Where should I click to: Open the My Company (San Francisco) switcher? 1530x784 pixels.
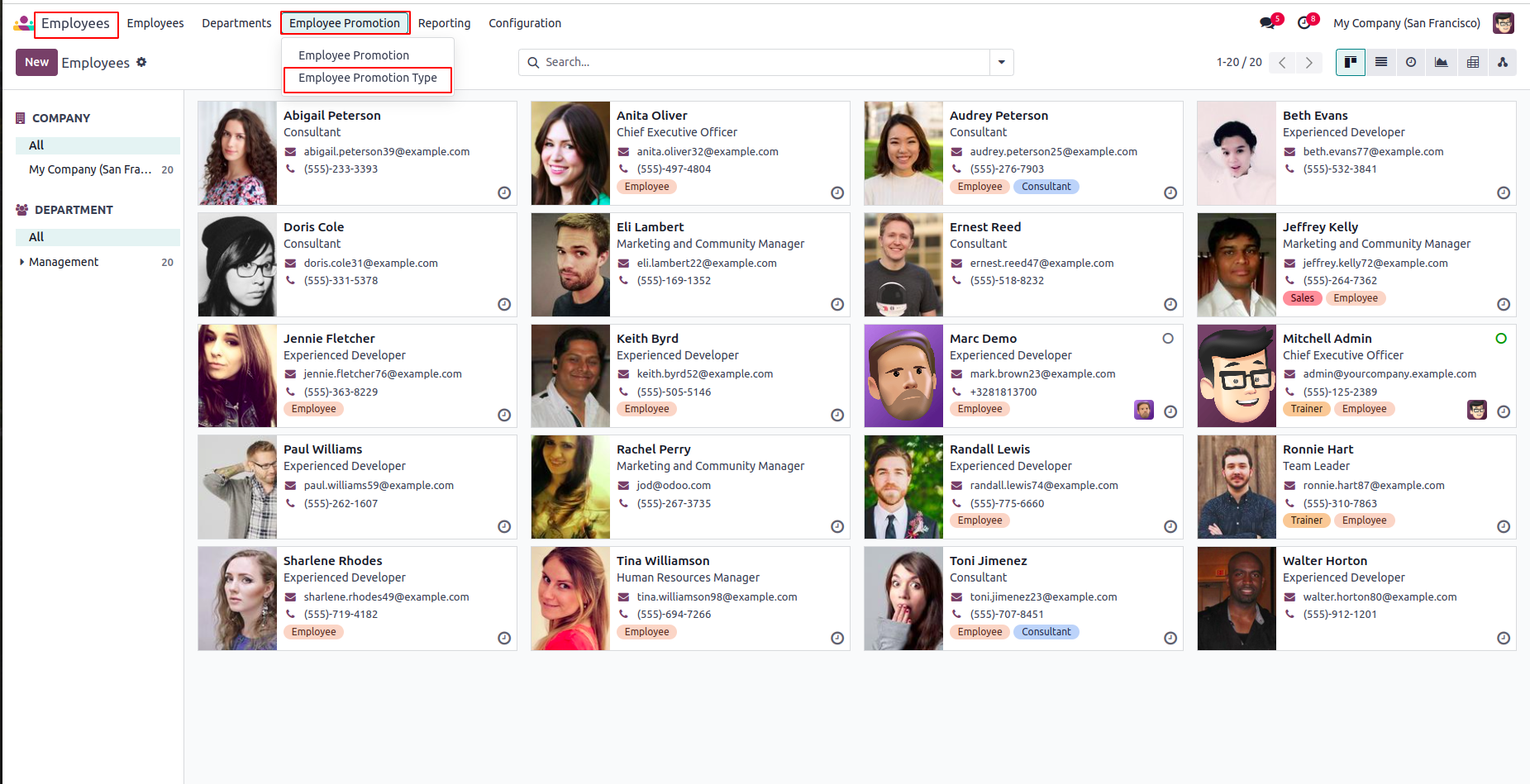[x=1406, y=23]
